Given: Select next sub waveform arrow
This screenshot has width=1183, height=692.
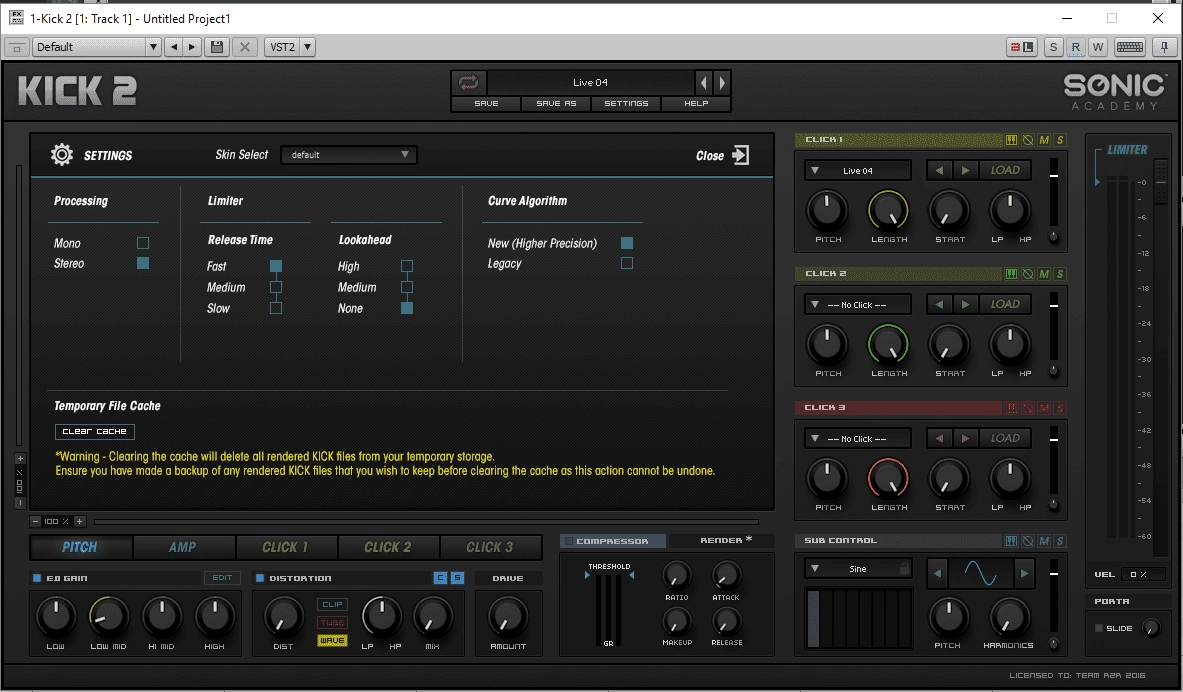Looking at the screenshot, I should [x=1024, y=574].
